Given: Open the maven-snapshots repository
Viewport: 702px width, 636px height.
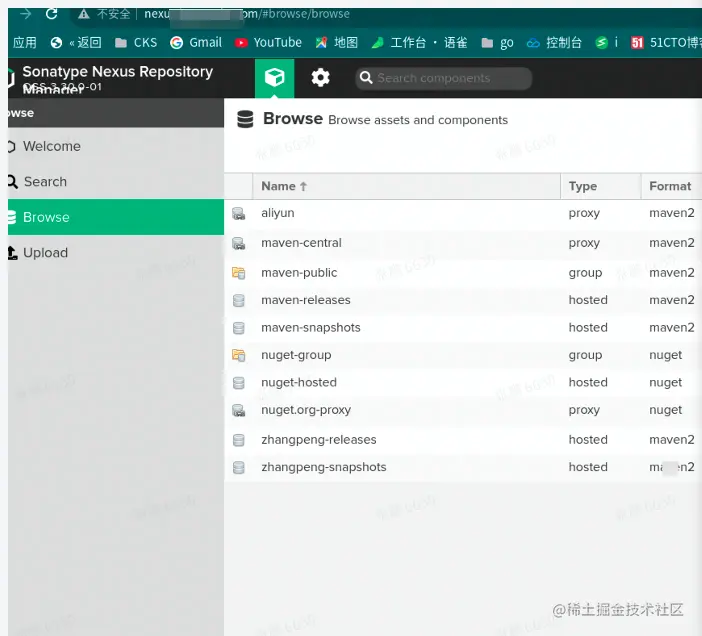Looking at the screenshot, I should 311,328.
